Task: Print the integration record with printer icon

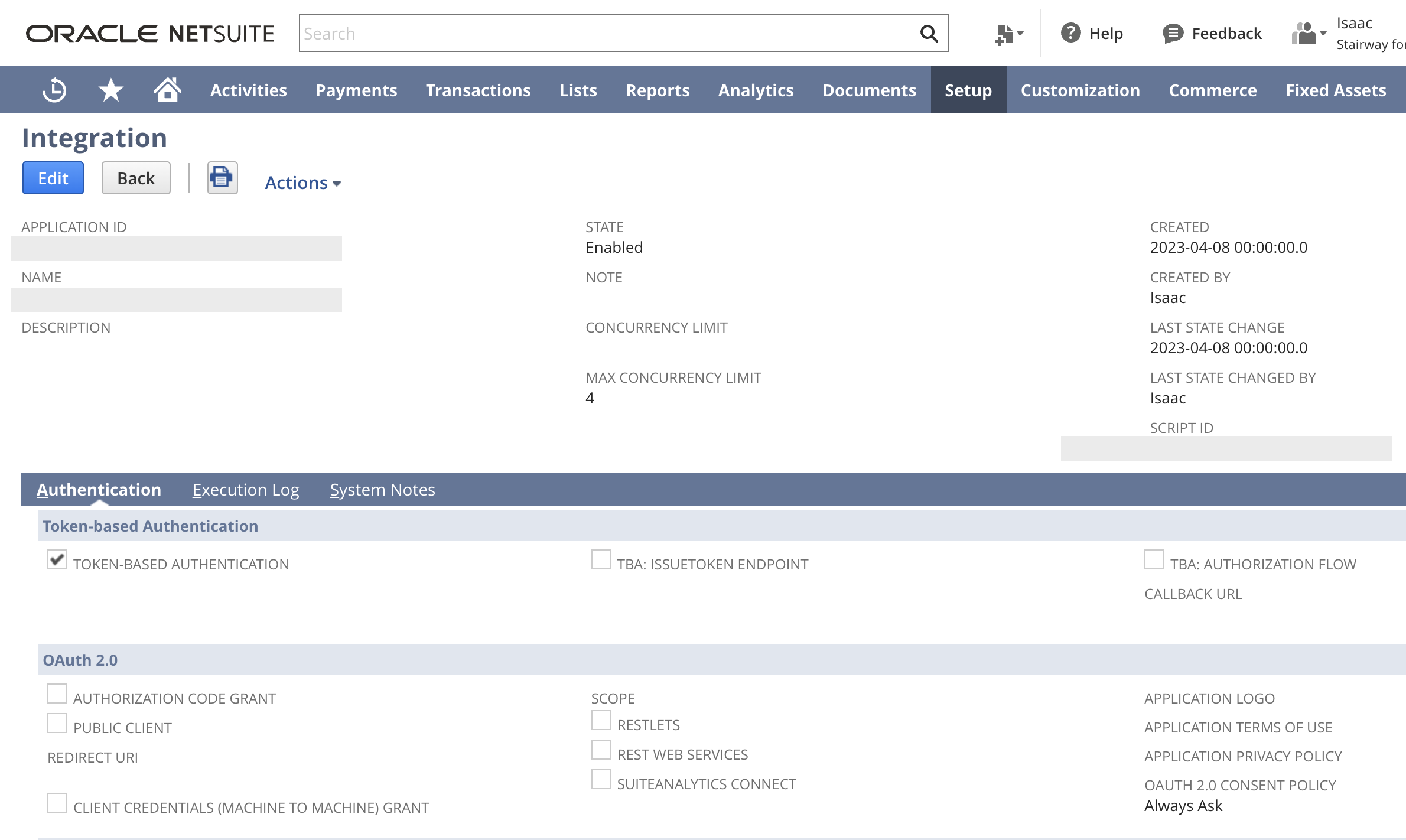Action: (222, 178)
